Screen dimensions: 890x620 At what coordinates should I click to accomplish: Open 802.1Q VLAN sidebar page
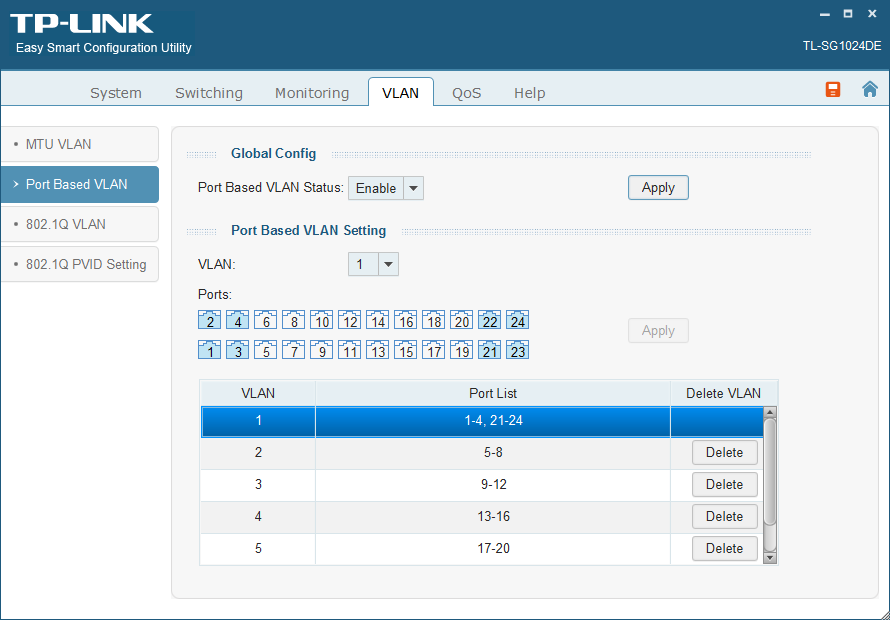[x=79, y=224]
